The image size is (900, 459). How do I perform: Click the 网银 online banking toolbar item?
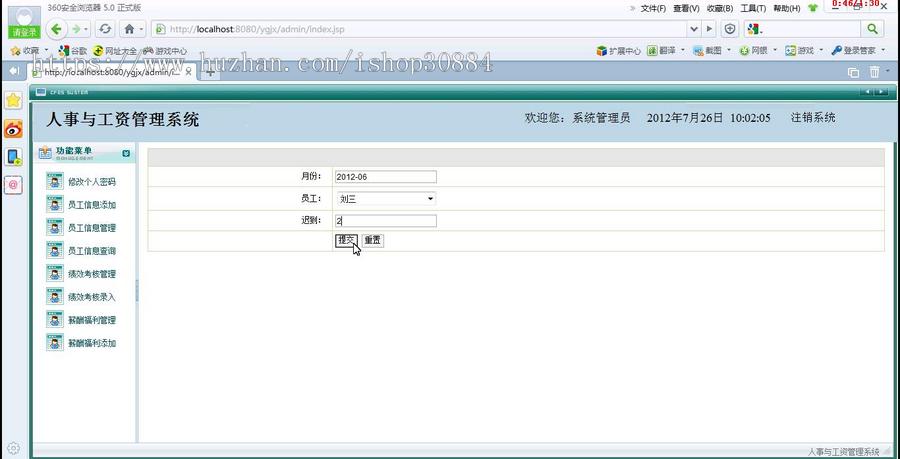753,50
